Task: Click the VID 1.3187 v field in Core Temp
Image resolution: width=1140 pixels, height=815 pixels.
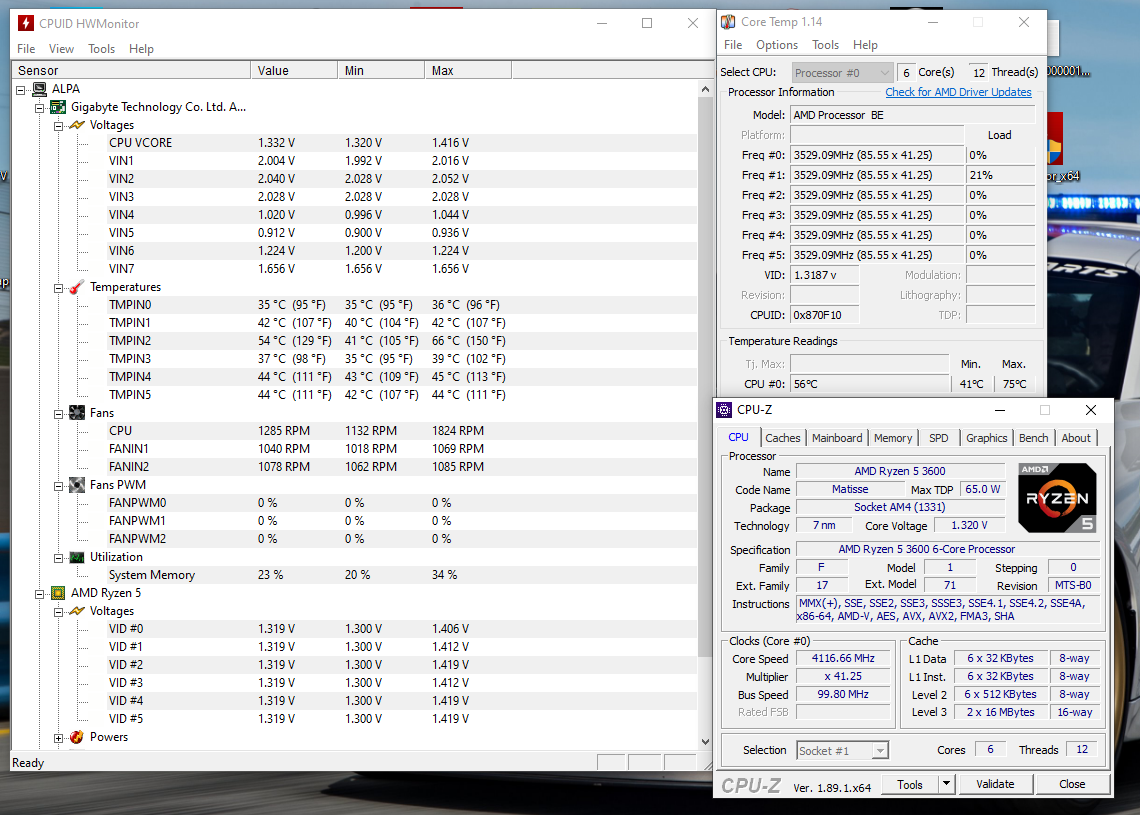Action: [x=824, y=275]
